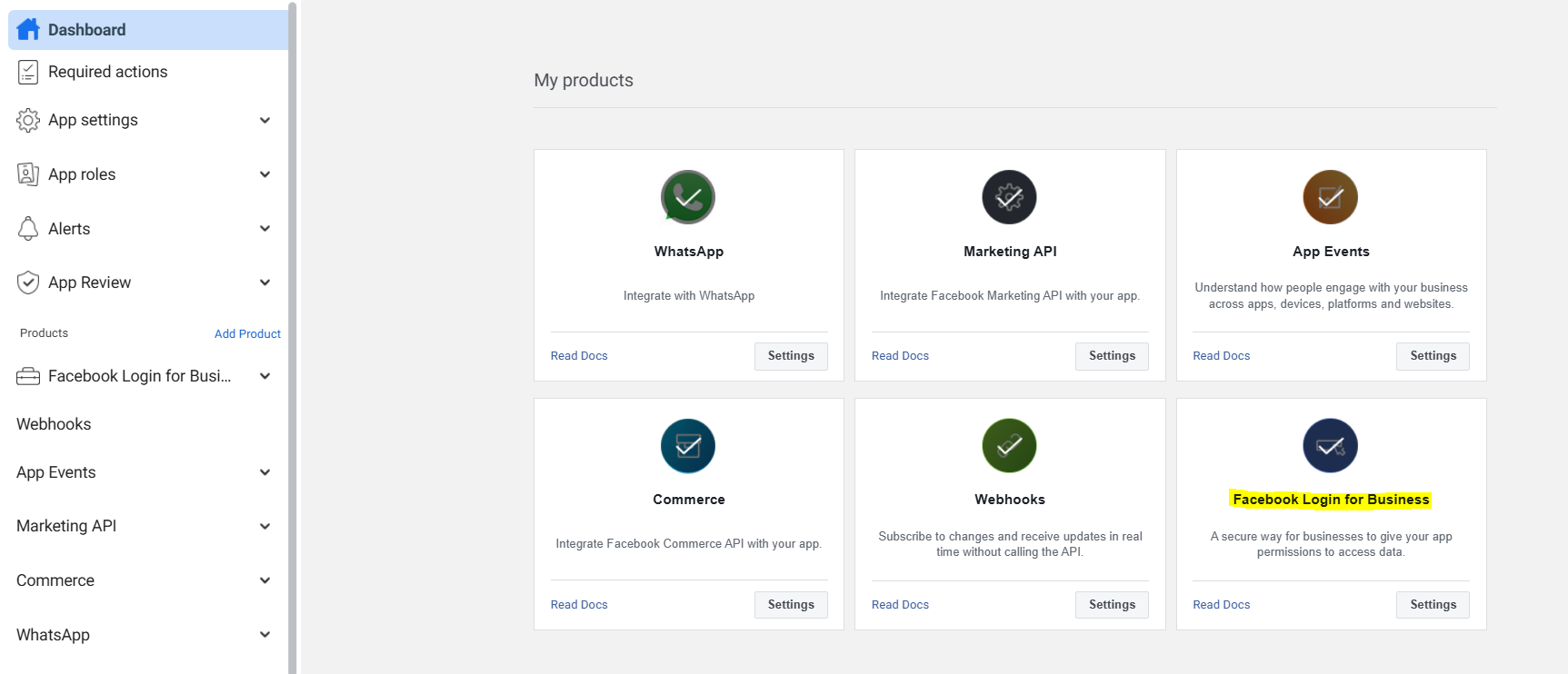Click the WhatsApp product card icon

point(688,197)
